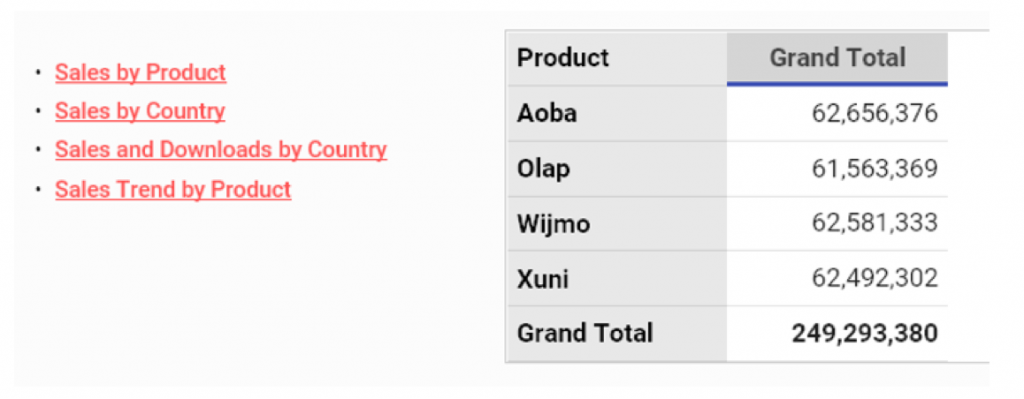Open Sales and Downloads by Country link

click(x=221, y=150)
